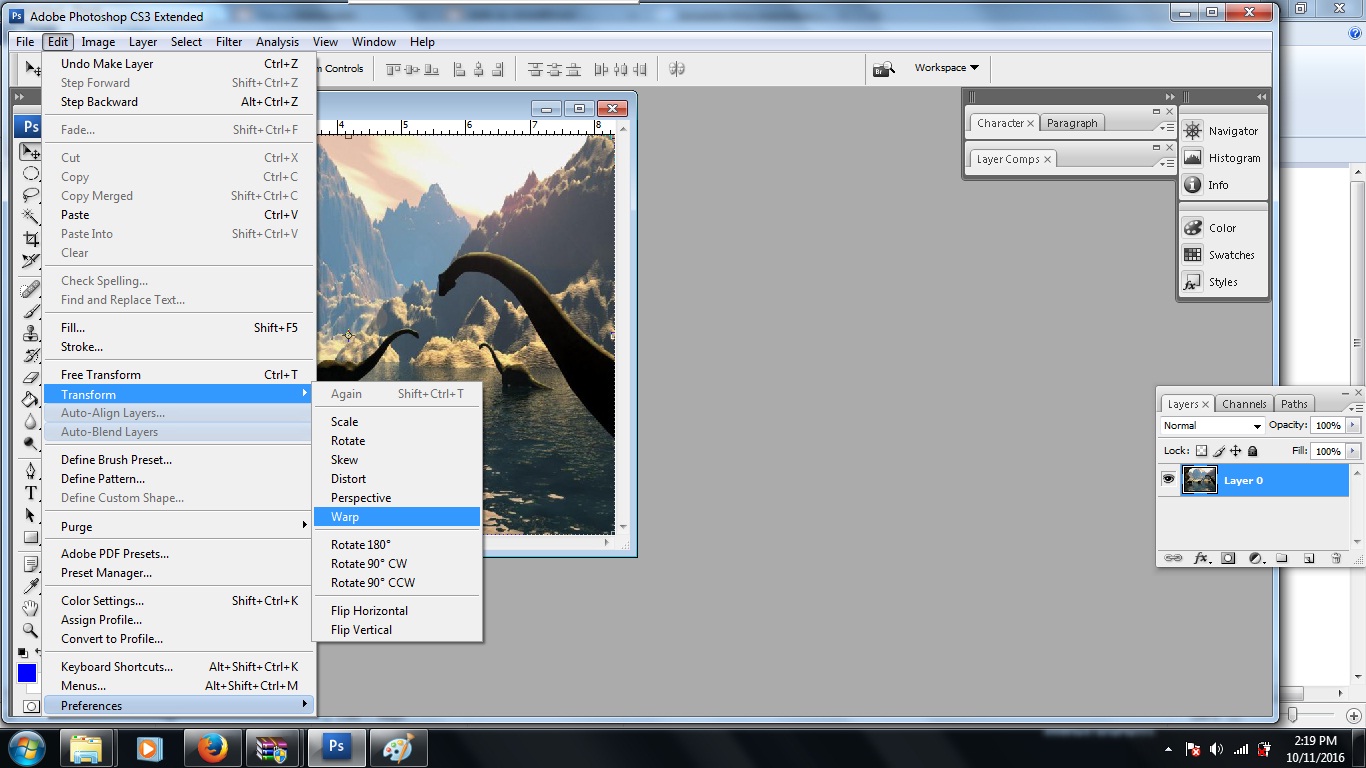
Task: Open the blend mode dropdown showing Normal
Action: pos(1256,426)
